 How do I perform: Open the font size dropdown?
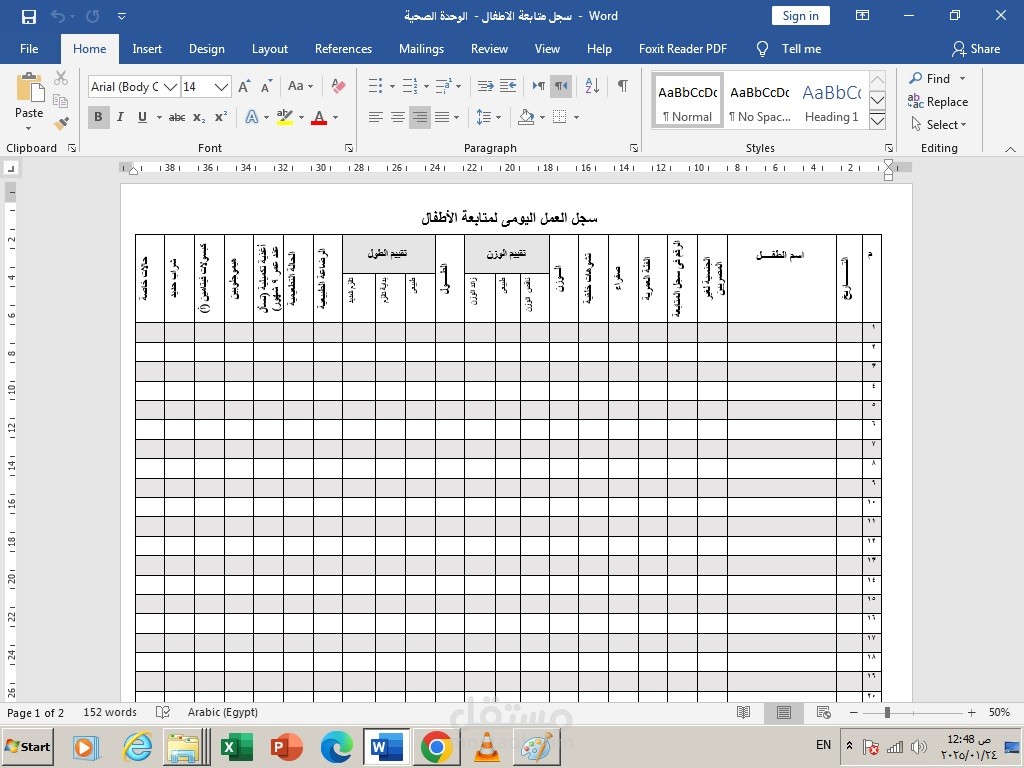[x=221, y=86]
